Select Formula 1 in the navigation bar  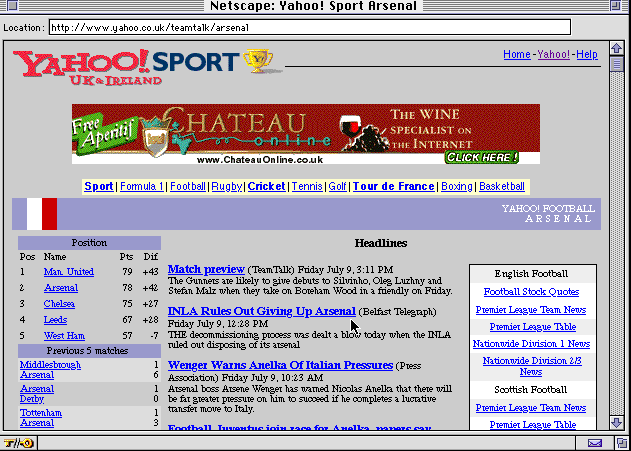(x=142, y=186)
